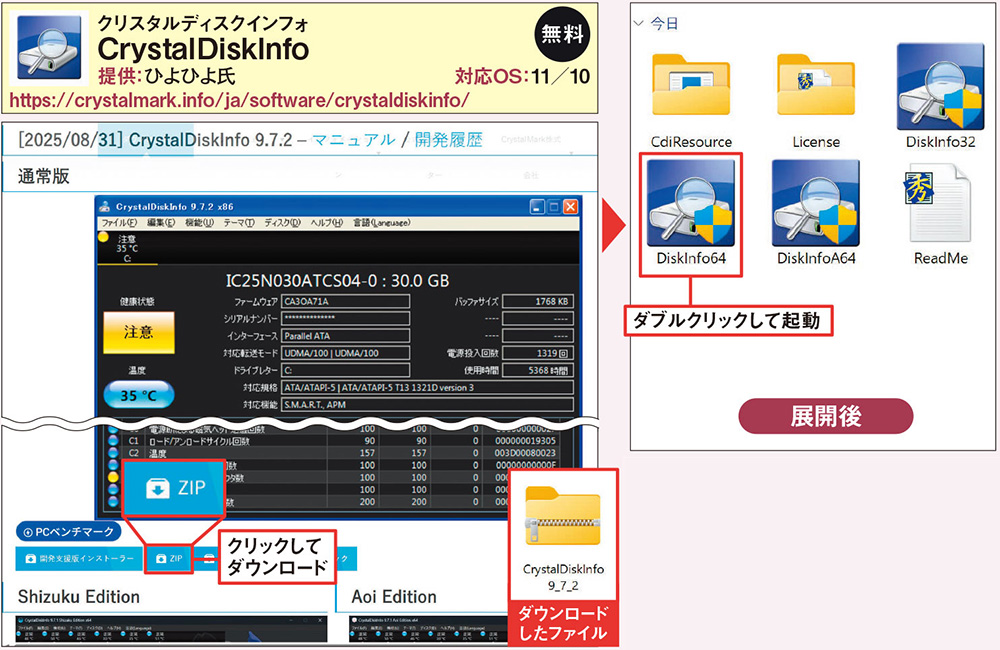1000x650 pixels.
Task: Click the Aoi Edition screenshot thumbnail
Action: tap(428, 629)
